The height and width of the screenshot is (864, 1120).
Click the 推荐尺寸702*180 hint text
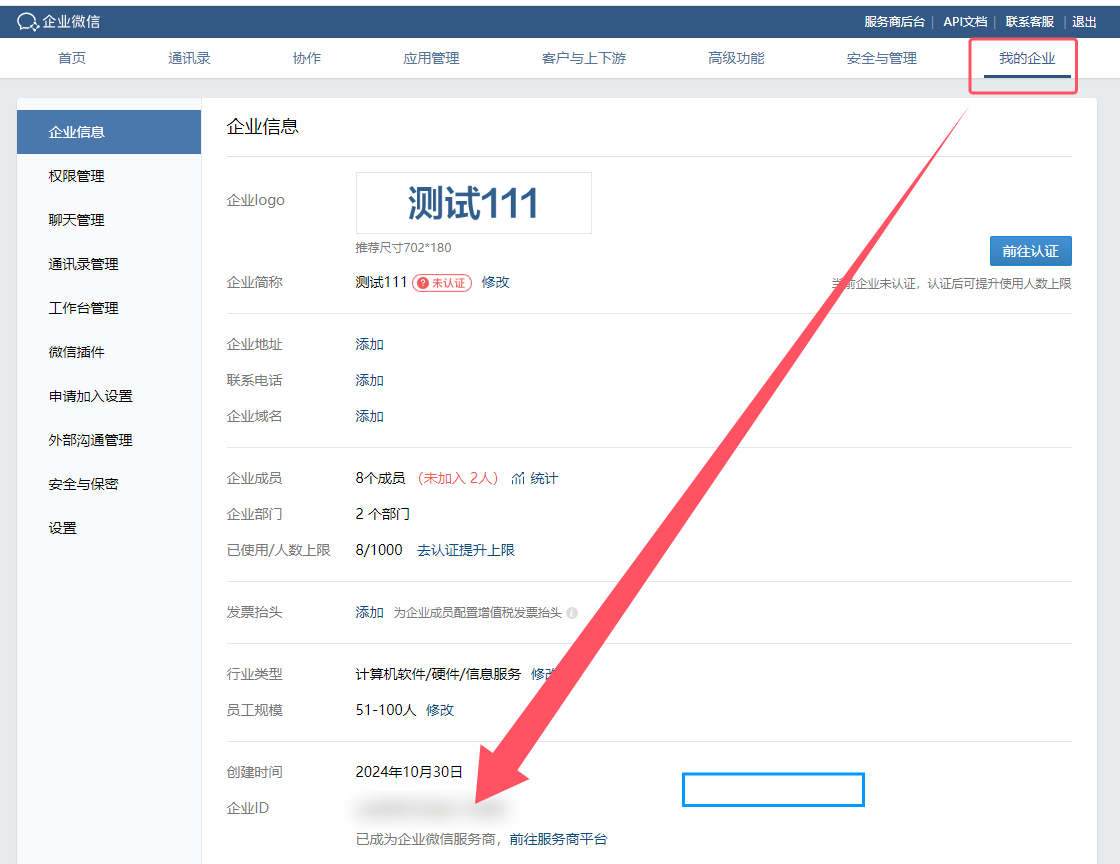coord(404,248)
